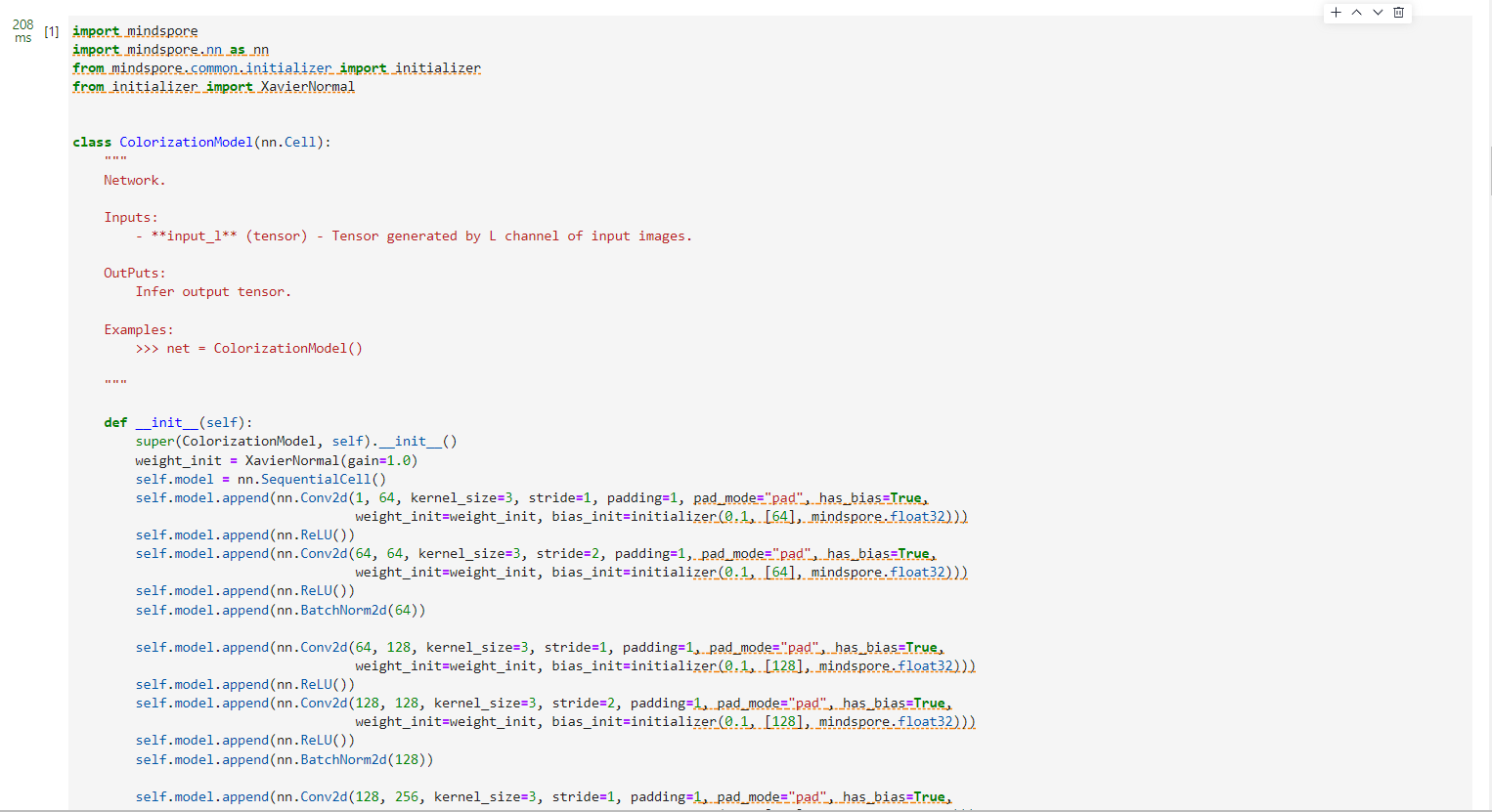Click "from initializer import XavierNormal" line
1492x812 pixels.
tap(213, 87)
